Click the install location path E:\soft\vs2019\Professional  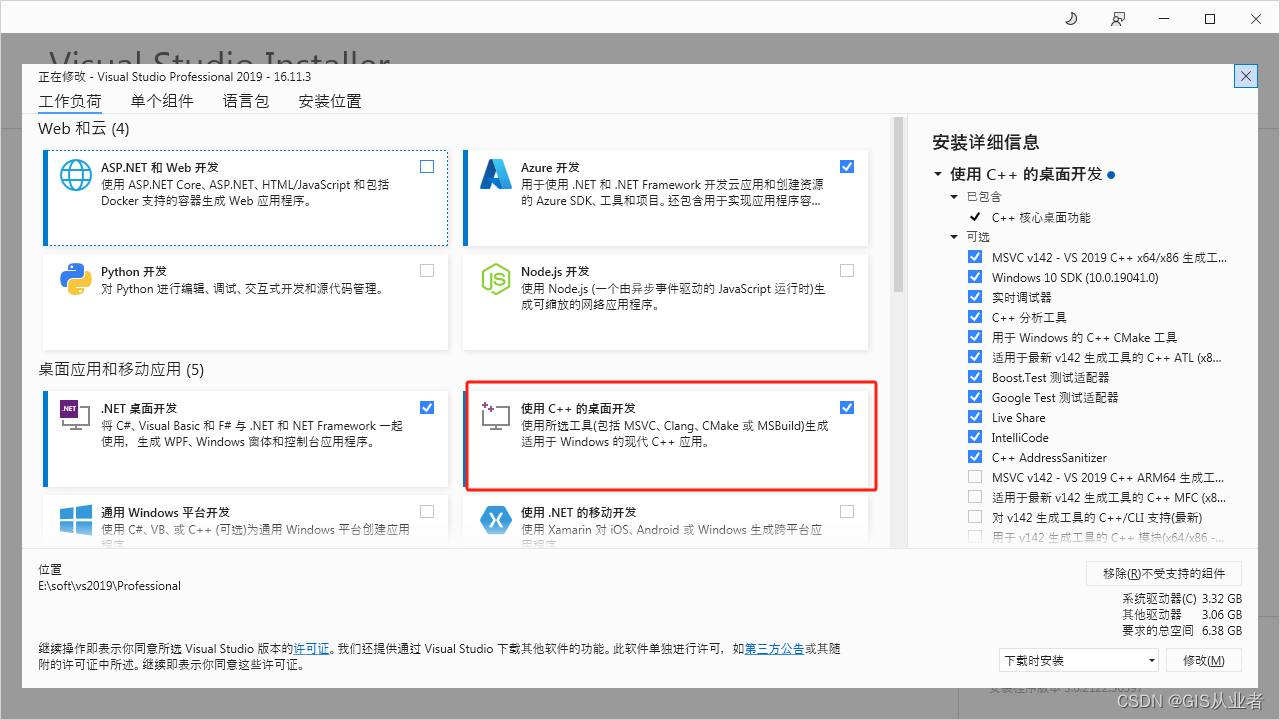point(110,586)
